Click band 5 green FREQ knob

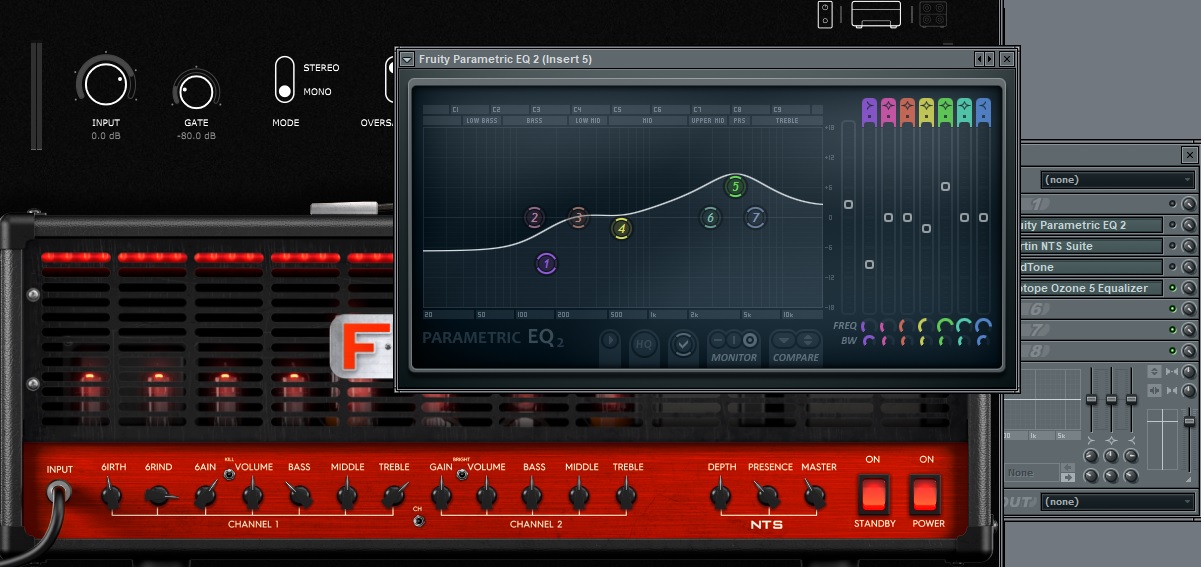pyautogui.click(x=945, y=326)
